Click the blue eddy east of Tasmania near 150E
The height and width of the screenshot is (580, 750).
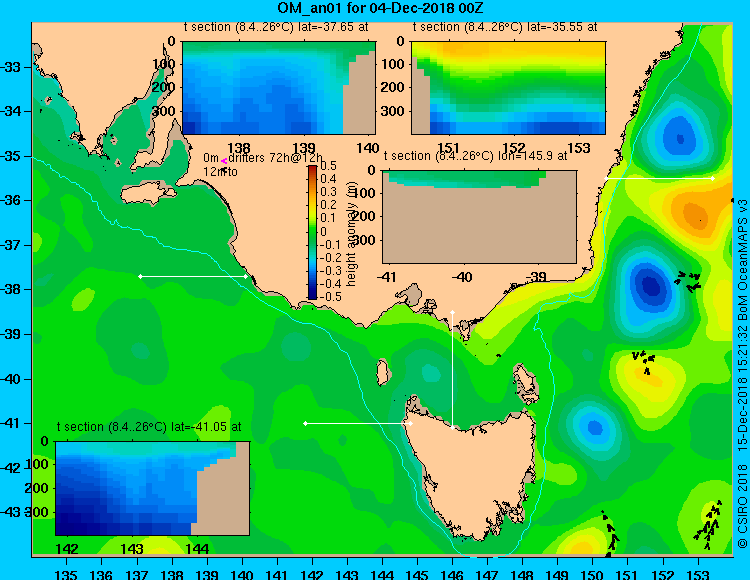[x=595, y=427]
